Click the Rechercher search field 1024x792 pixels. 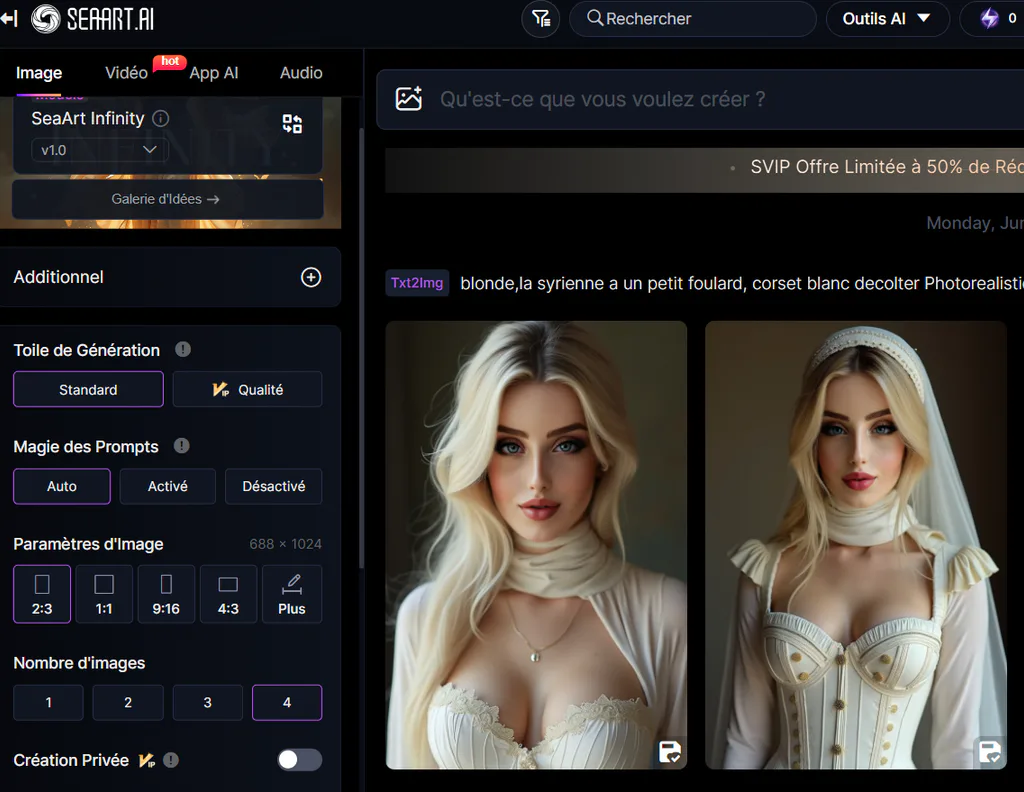coord(693,19)
